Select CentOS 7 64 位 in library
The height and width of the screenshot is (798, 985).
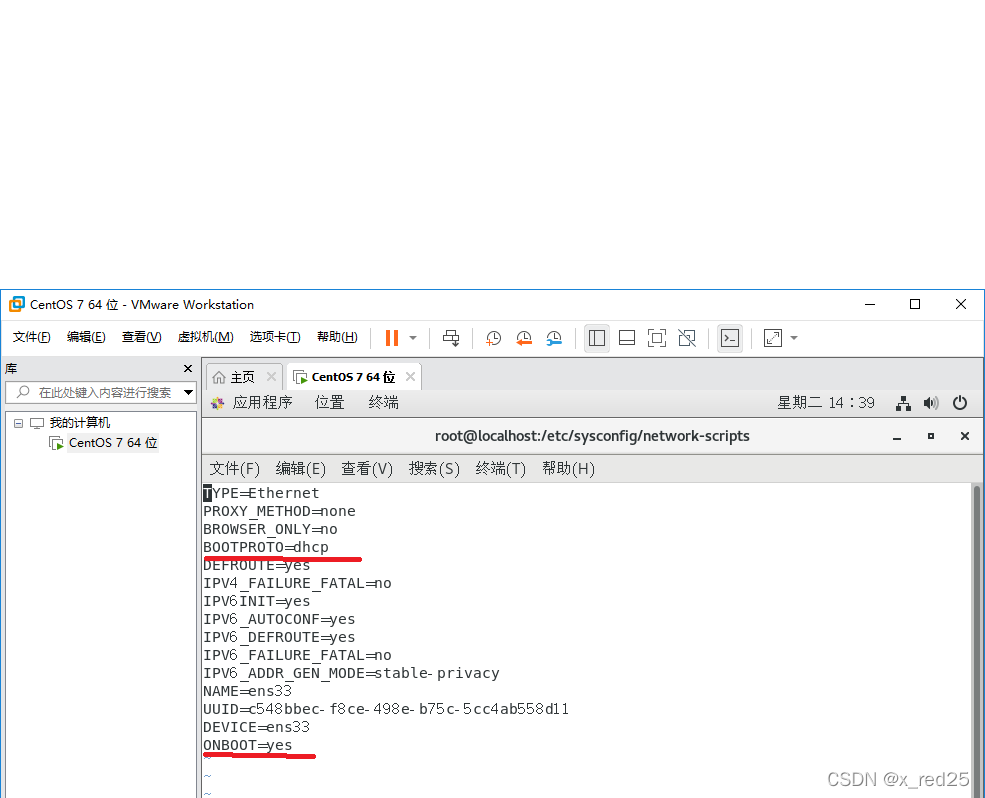[112, 443]
